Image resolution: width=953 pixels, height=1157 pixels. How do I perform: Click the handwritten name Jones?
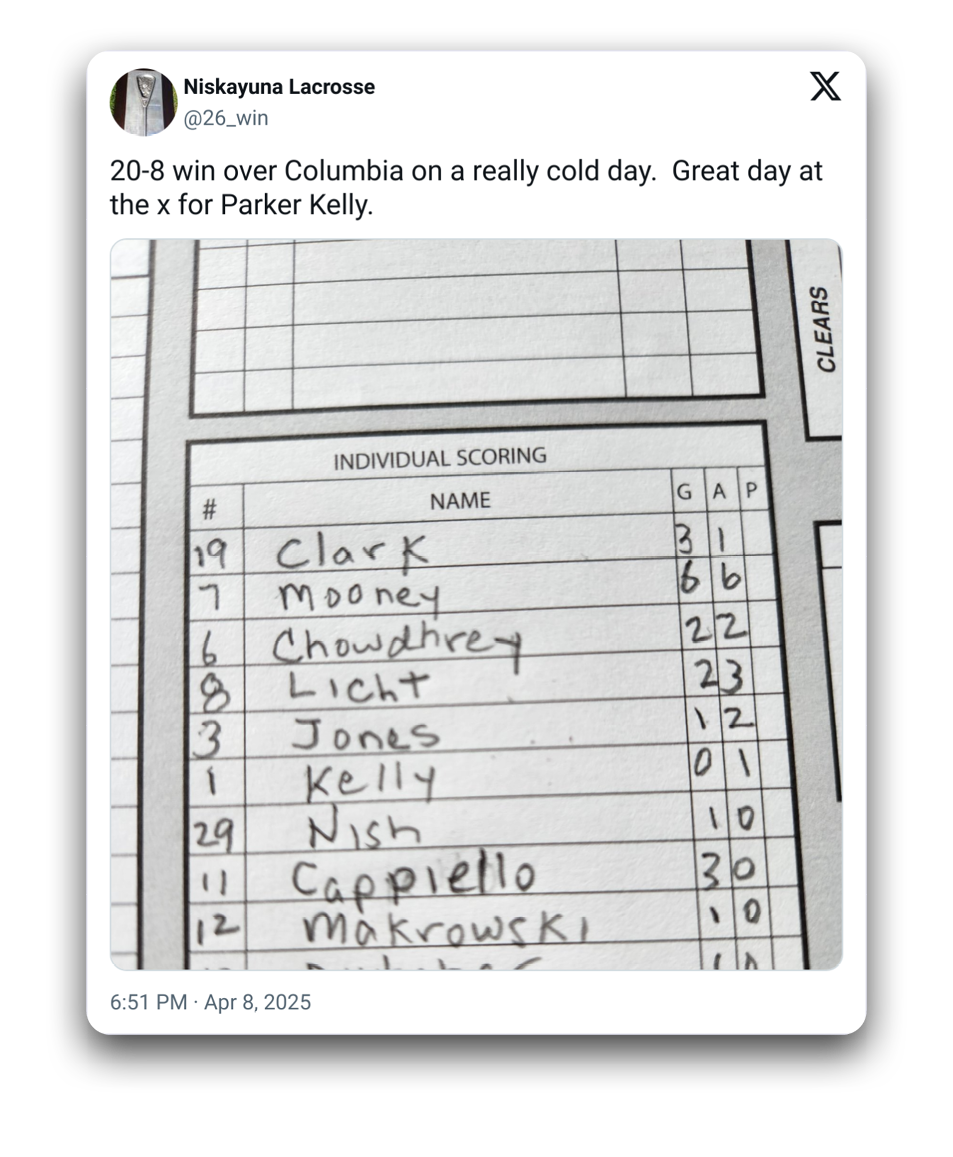[x=364, y=735]
